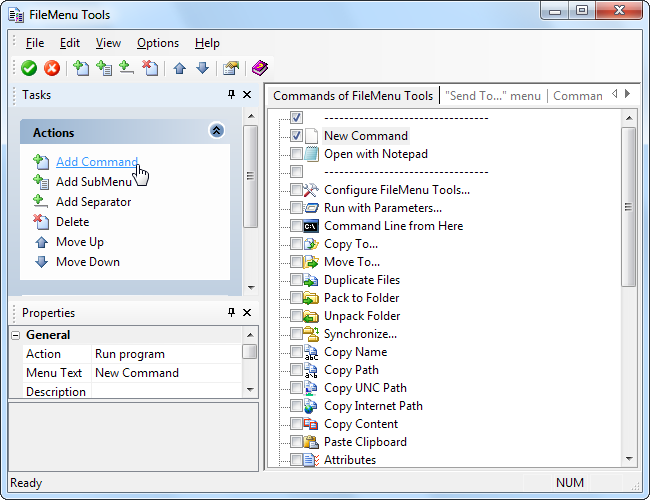Image resolution: width=650 pixels, height=500 pixels.
Task: Collapse the General properties section
Action: pyautogui.click(x=15, y=335)
